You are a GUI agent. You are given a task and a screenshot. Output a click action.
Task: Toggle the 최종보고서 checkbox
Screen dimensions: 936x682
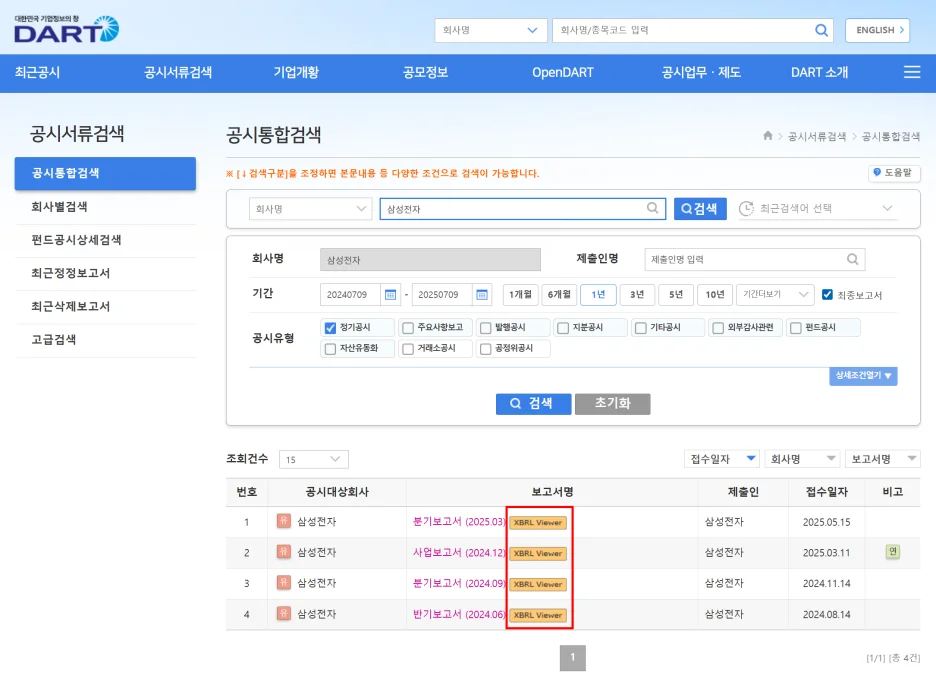827,295
